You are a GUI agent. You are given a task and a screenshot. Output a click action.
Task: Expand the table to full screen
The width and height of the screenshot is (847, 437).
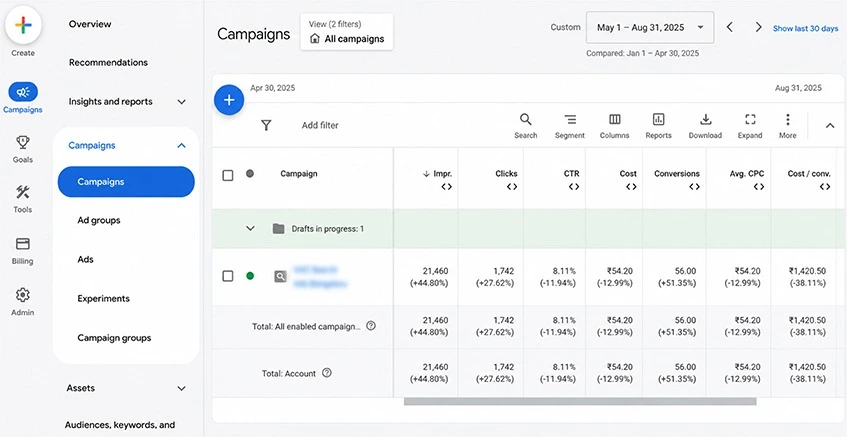[750, 126]
